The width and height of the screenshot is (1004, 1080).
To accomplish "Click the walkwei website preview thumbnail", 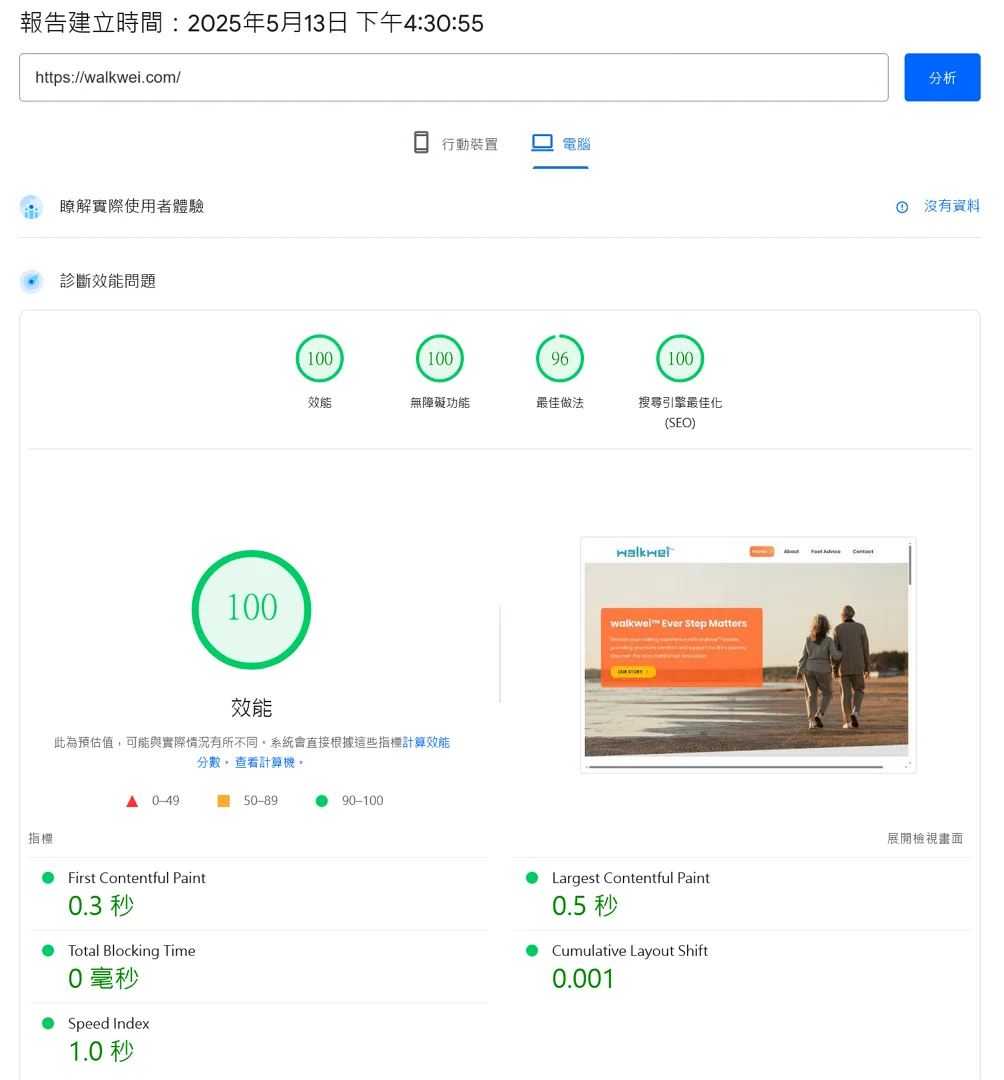I will (x=748, y=654).
